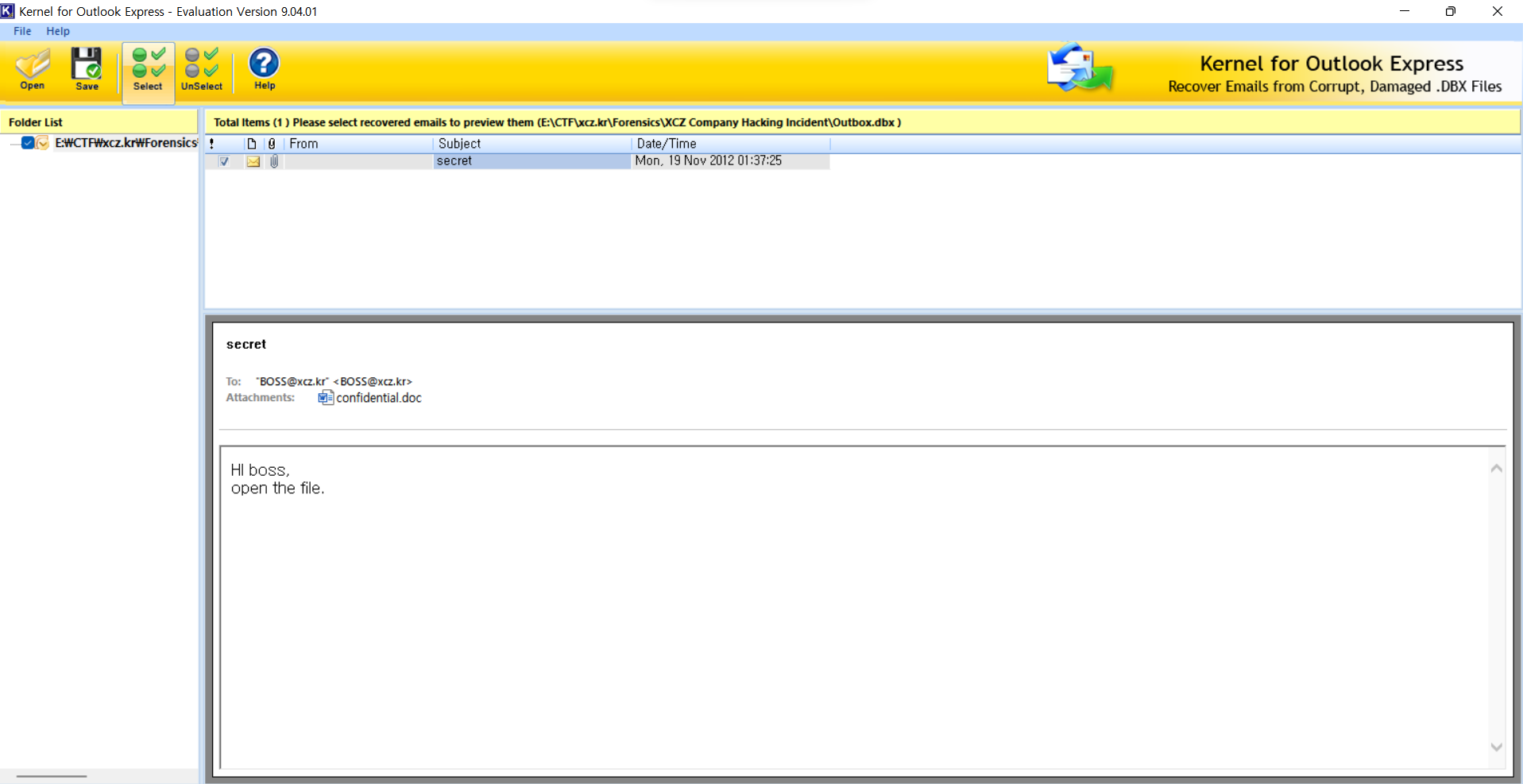Image resolution: width=1523 pixels, height=784 pixels.
Task: Click message body text 'open the file.'
Action: [x=277, y=489]
